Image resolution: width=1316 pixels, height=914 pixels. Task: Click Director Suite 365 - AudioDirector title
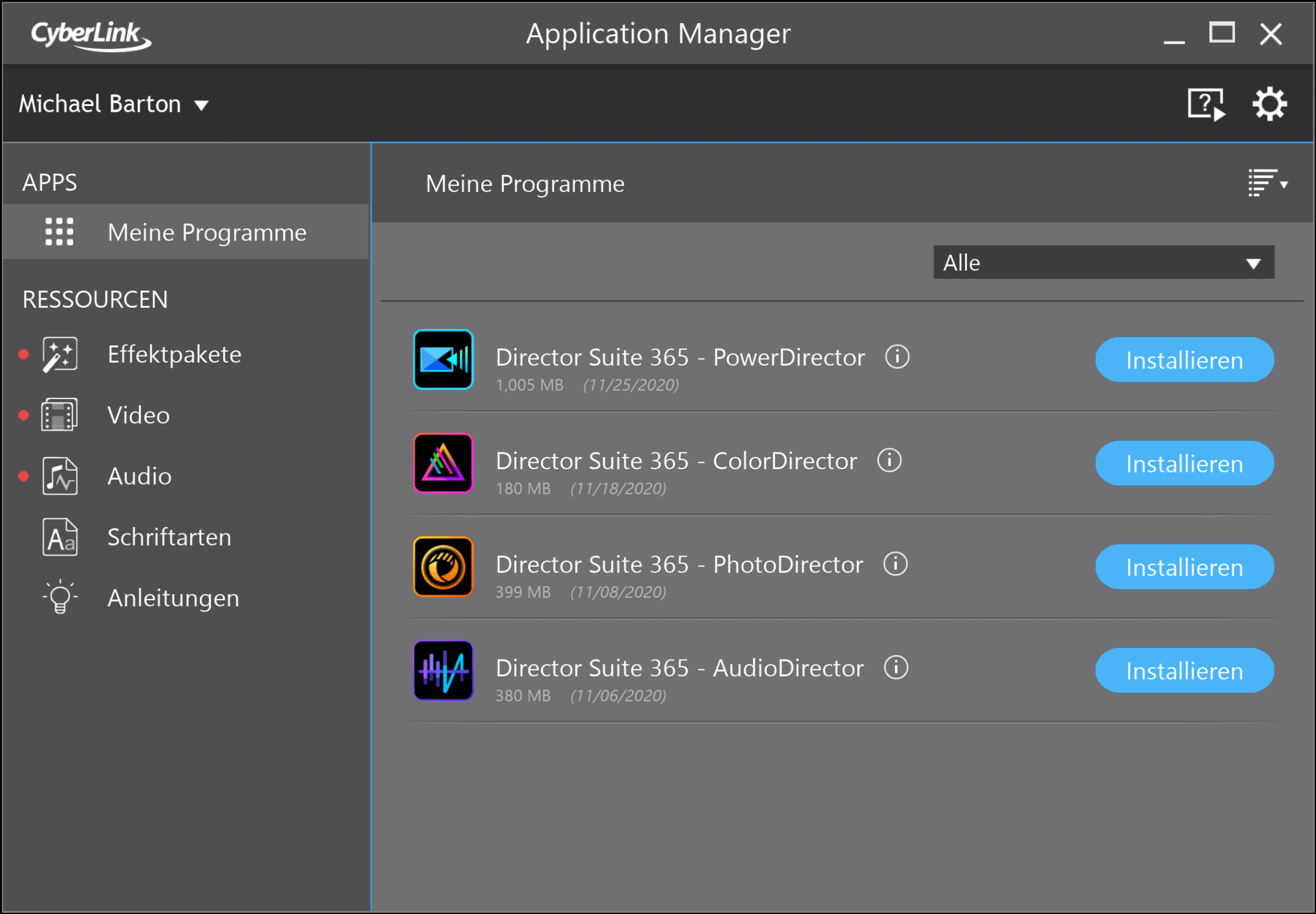[x=680, y=668]
